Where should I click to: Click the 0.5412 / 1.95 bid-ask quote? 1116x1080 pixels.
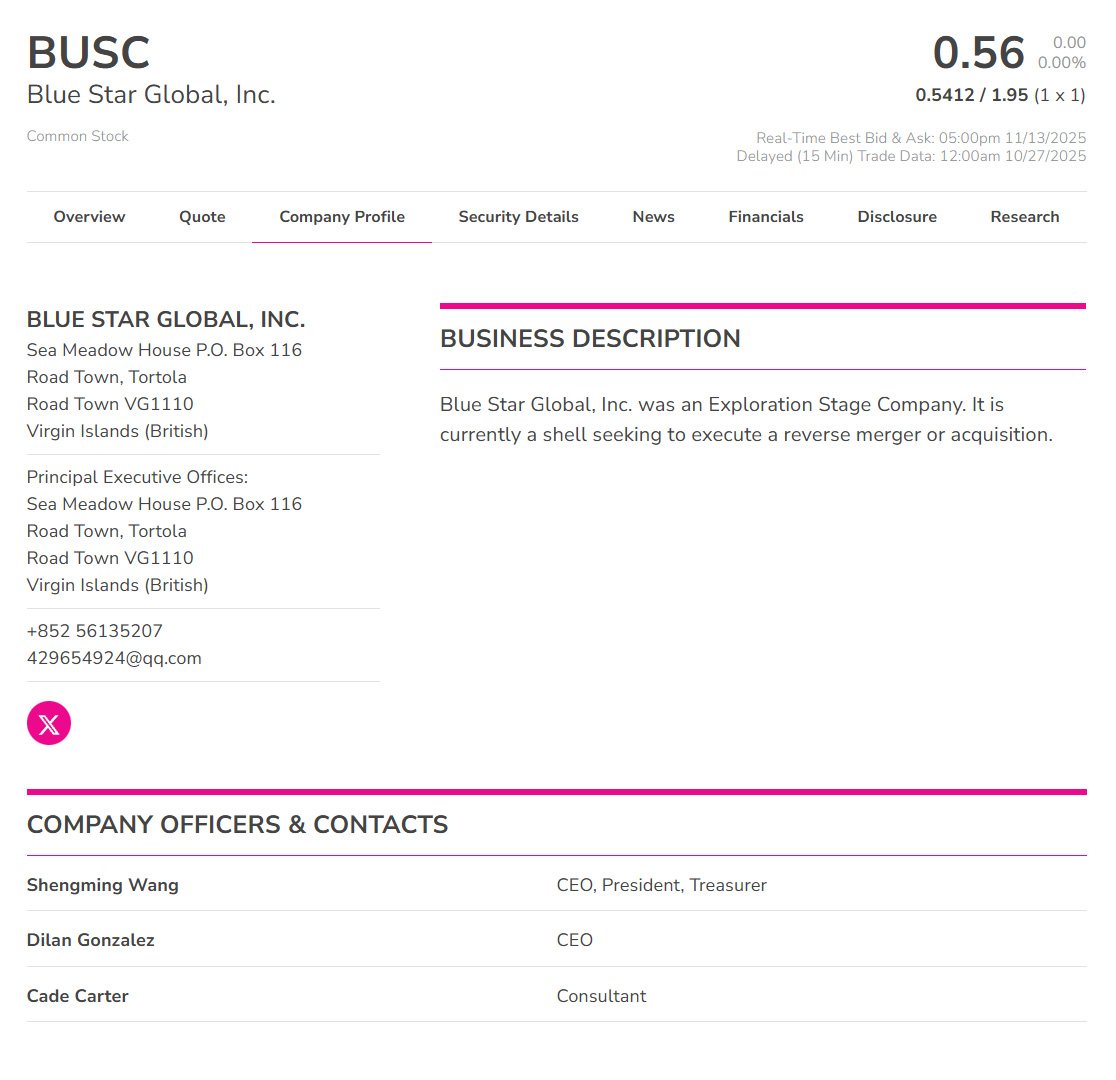[x=971, y=95]
